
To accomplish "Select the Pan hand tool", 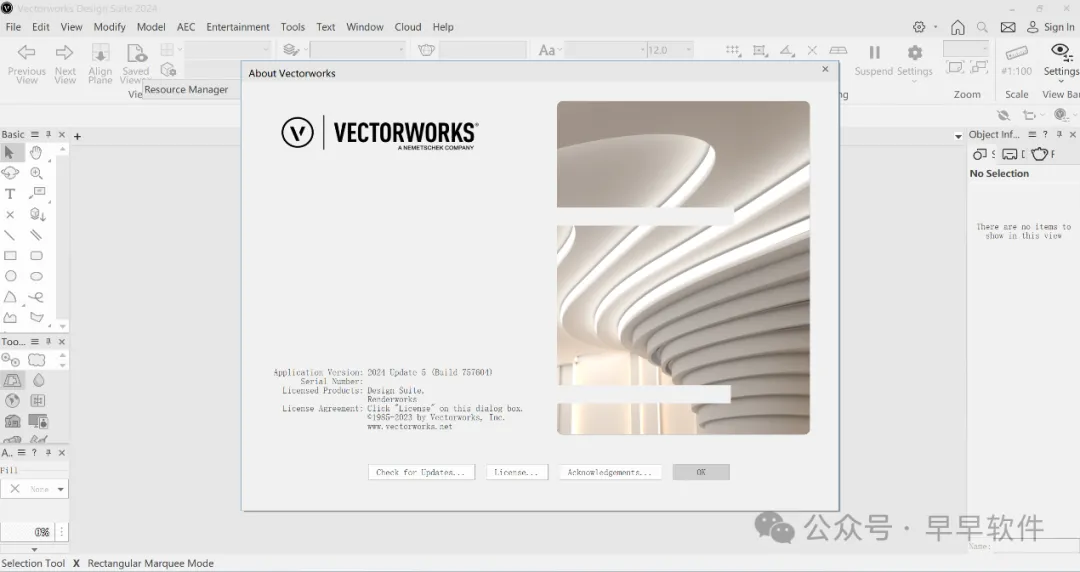I will pos(36,152).
